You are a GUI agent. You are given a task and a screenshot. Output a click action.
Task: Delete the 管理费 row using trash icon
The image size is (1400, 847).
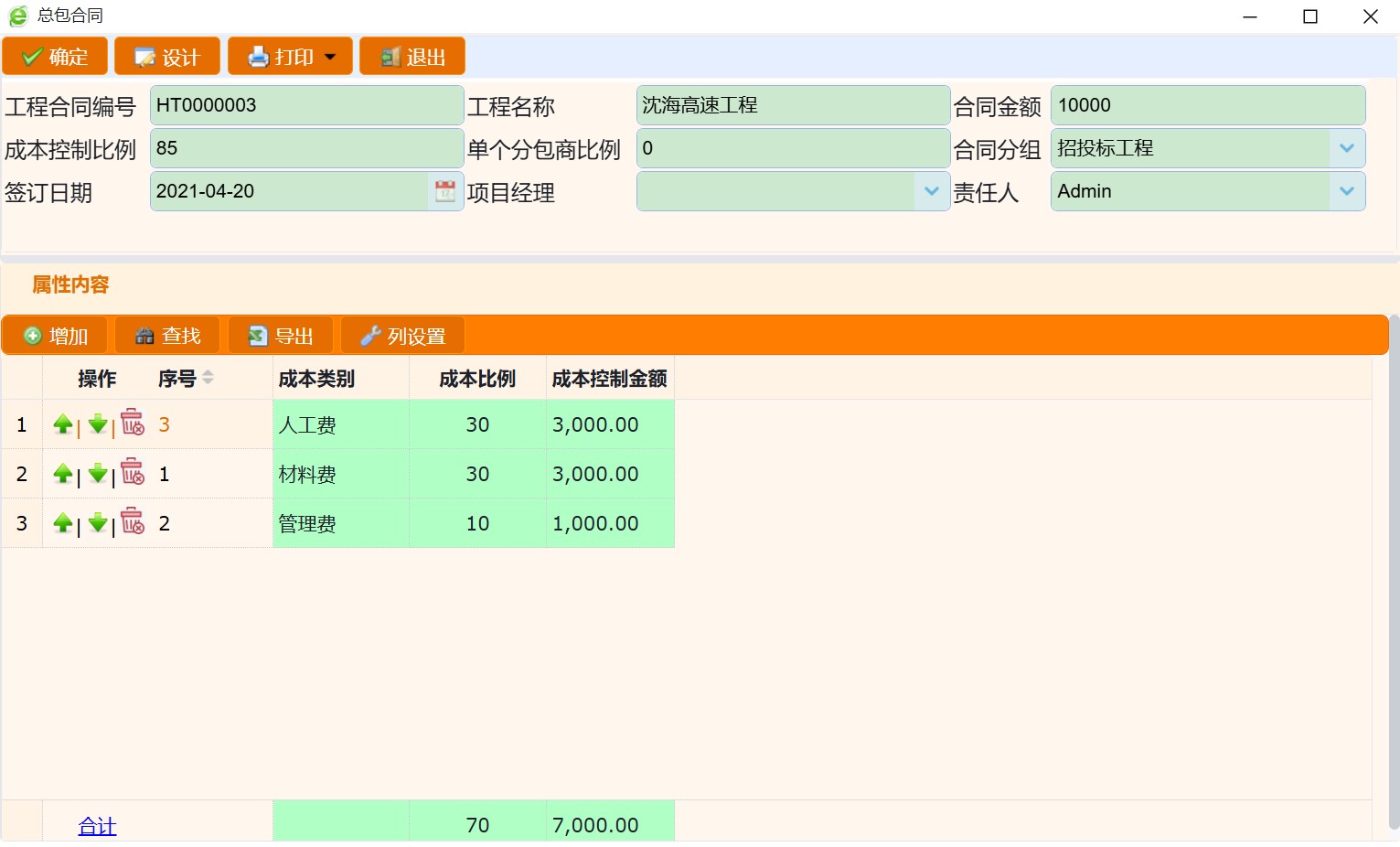point(133,522)
